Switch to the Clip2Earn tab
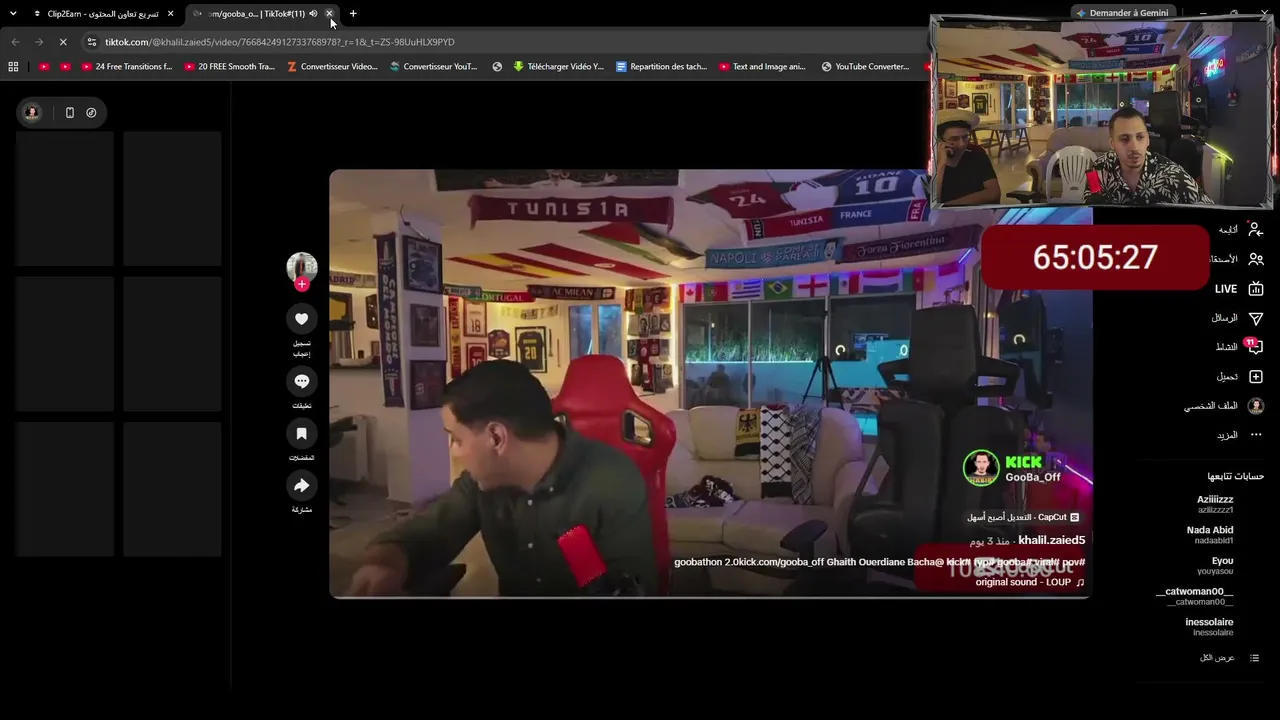This screenshot has height=720, width=1280. 104,14
